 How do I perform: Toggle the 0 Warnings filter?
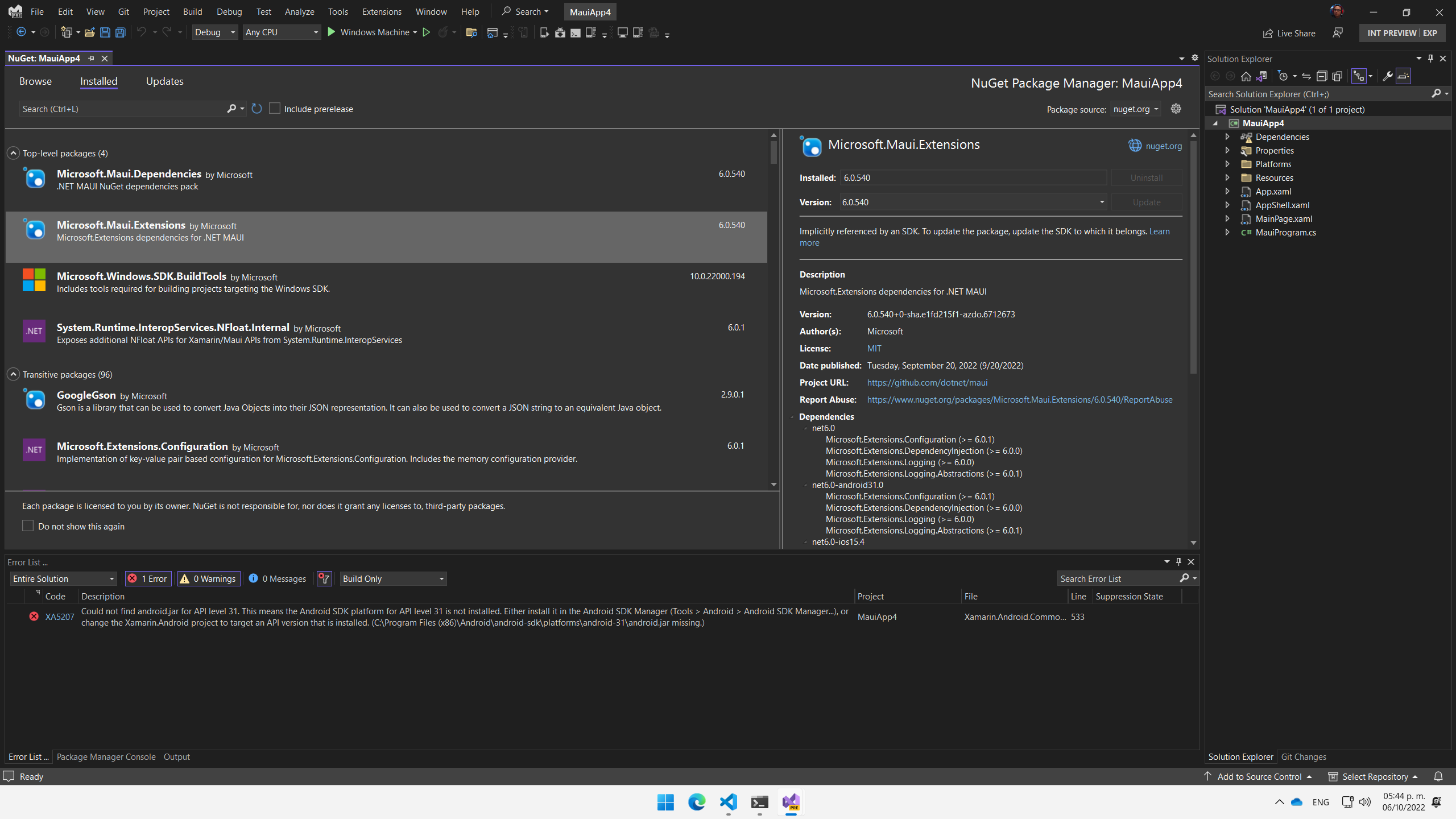pos(208,578)
